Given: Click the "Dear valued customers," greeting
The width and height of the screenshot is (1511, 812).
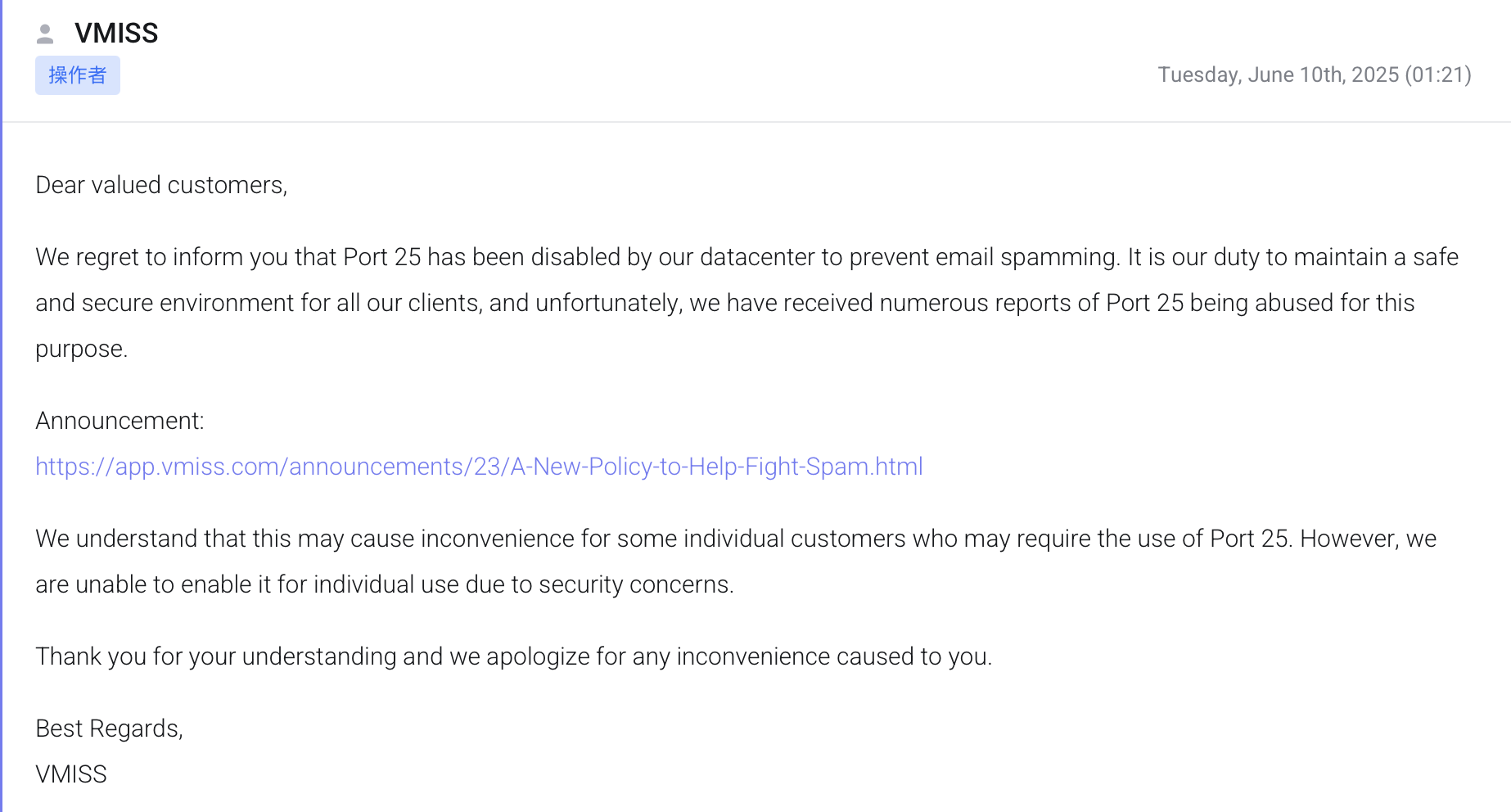Looking at the screenshot, I should (x=161, y=185).
